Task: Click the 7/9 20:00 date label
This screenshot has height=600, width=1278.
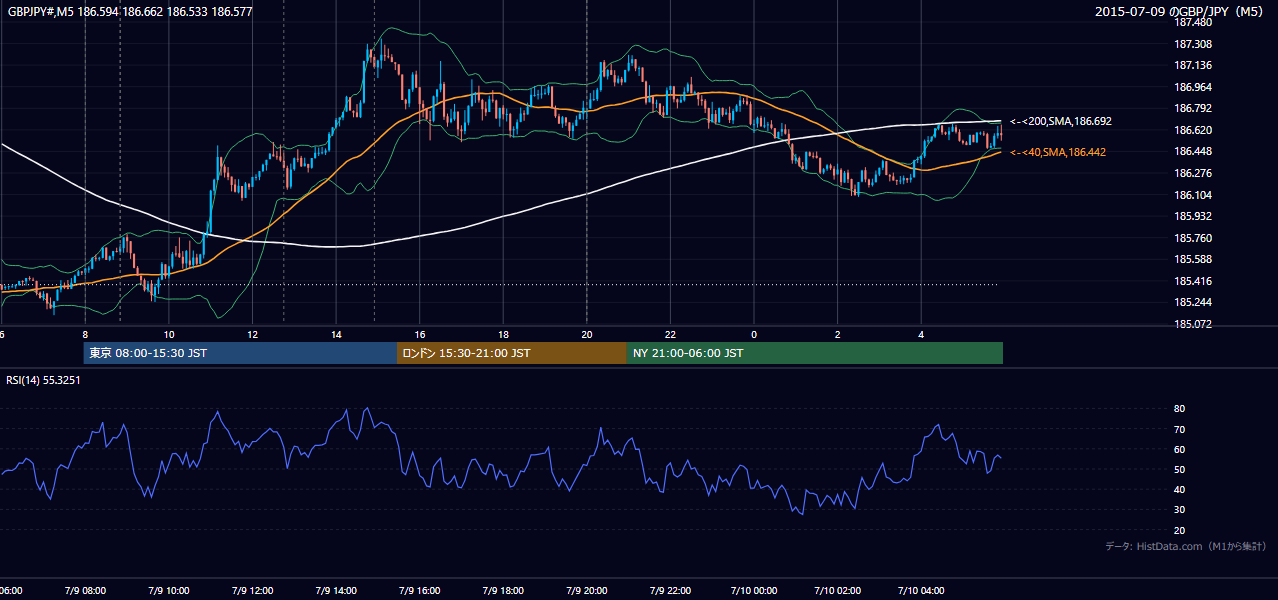Action: tap(587, 591)
